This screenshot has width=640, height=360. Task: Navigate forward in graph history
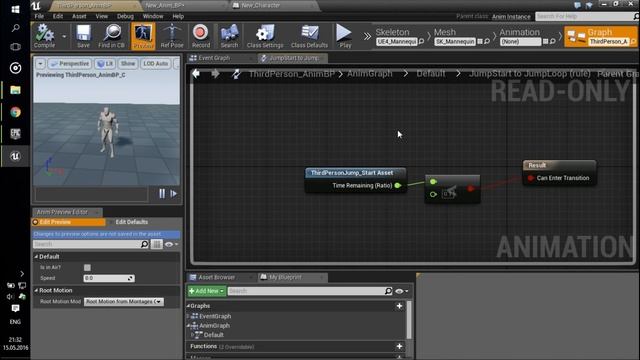215,73
